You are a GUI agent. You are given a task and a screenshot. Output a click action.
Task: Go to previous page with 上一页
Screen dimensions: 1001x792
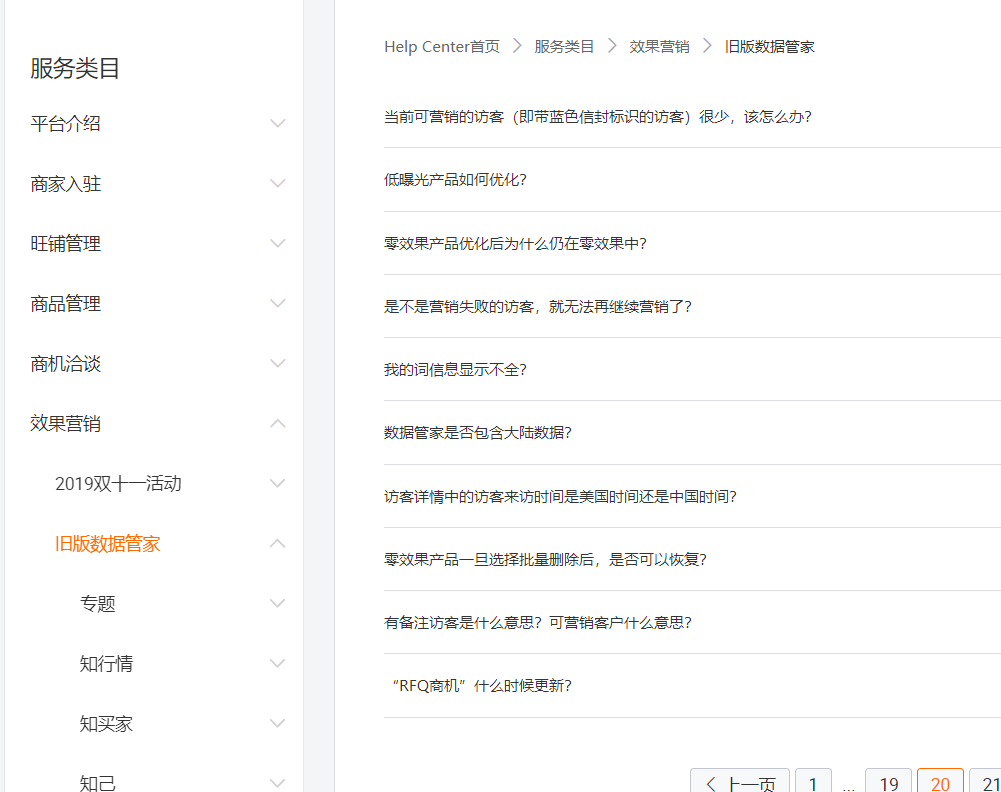coord(740,782)
